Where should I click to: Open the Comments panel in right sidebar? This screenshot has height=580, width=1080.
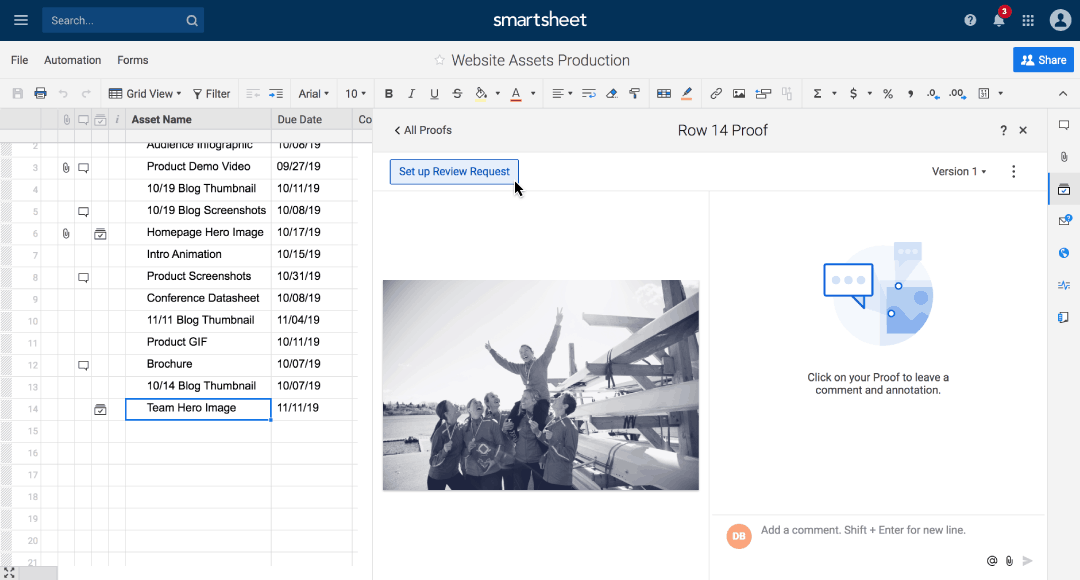pyautogui.click(x=1063, y=125)
